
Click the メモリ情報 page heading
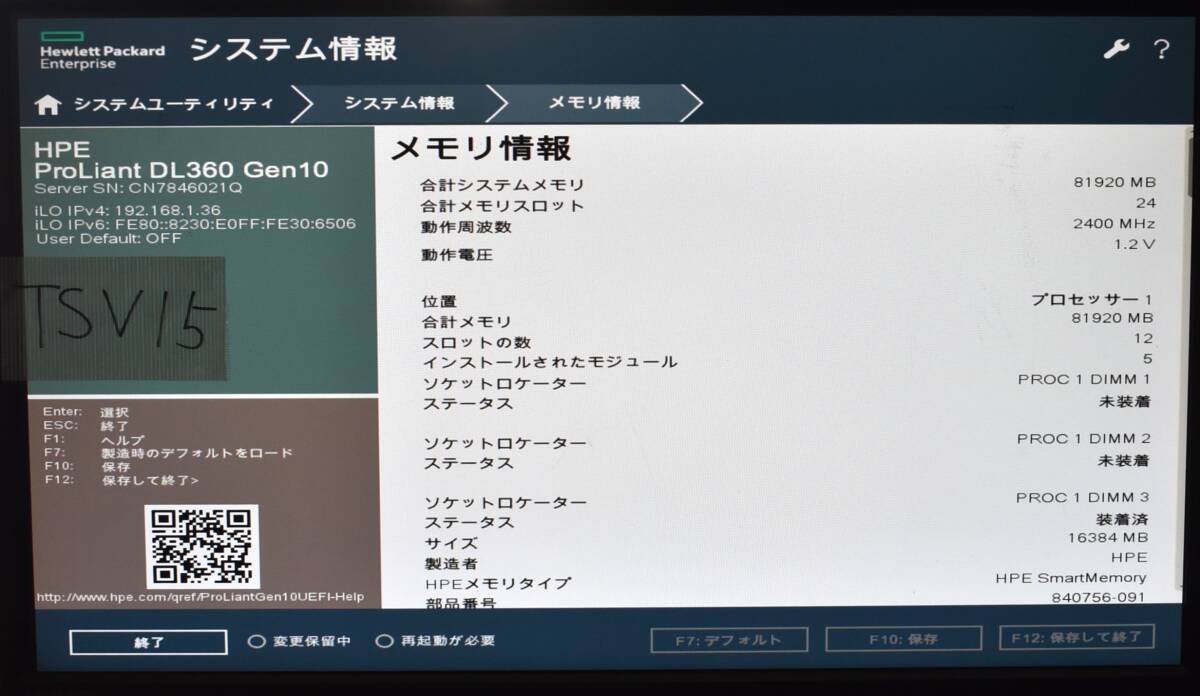coord(480,149)
